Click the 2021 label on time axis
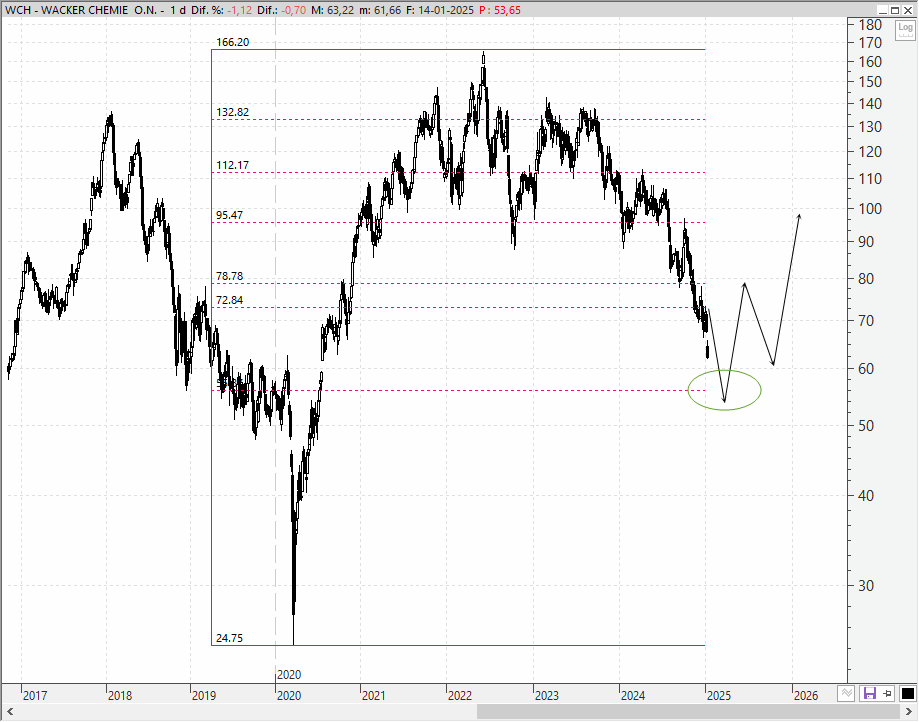The image size is (919, 722). pos(373,696)
